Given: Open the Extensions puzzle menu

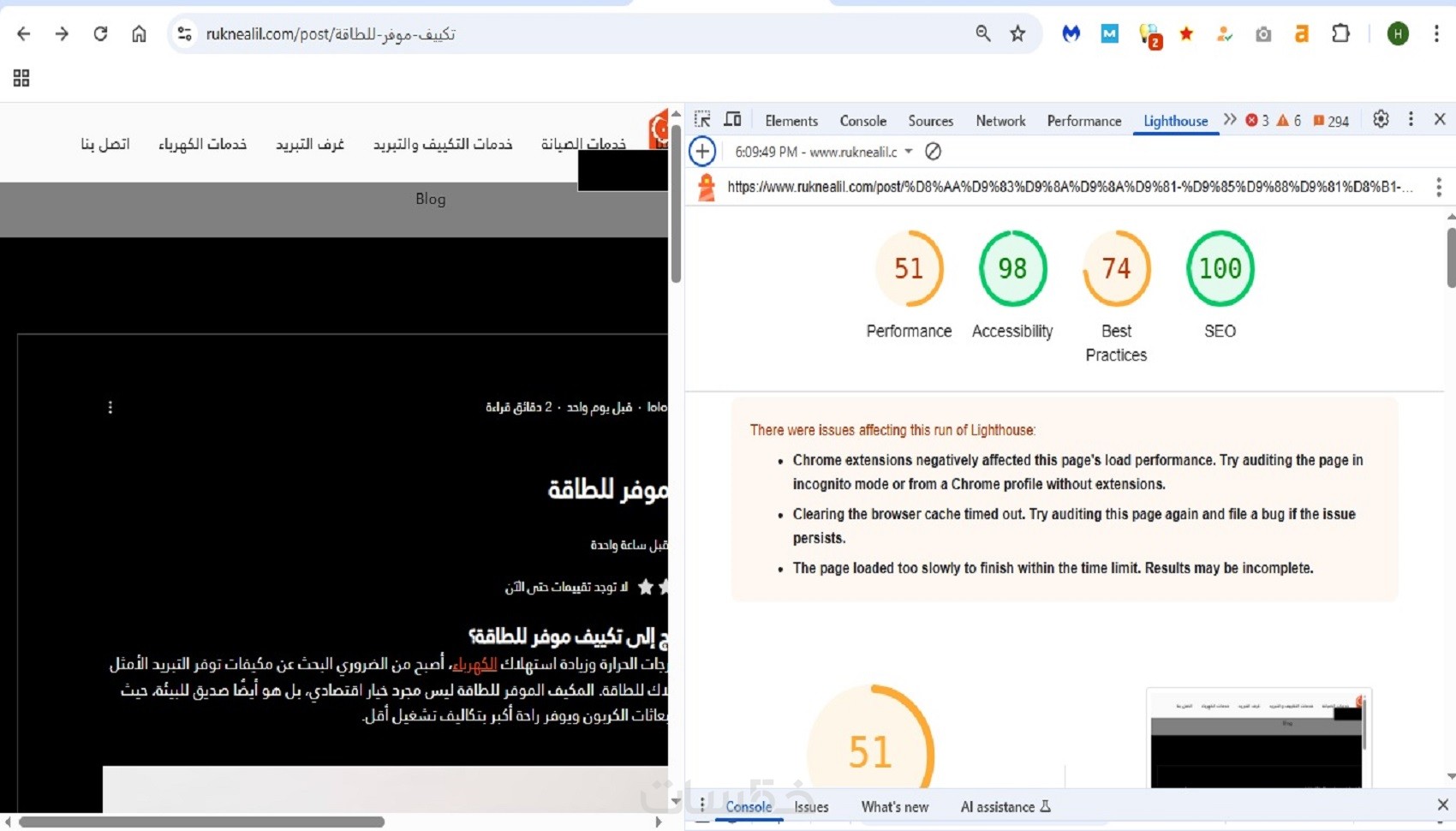Looking at the screenshot, I should (x=1341, y=33).
